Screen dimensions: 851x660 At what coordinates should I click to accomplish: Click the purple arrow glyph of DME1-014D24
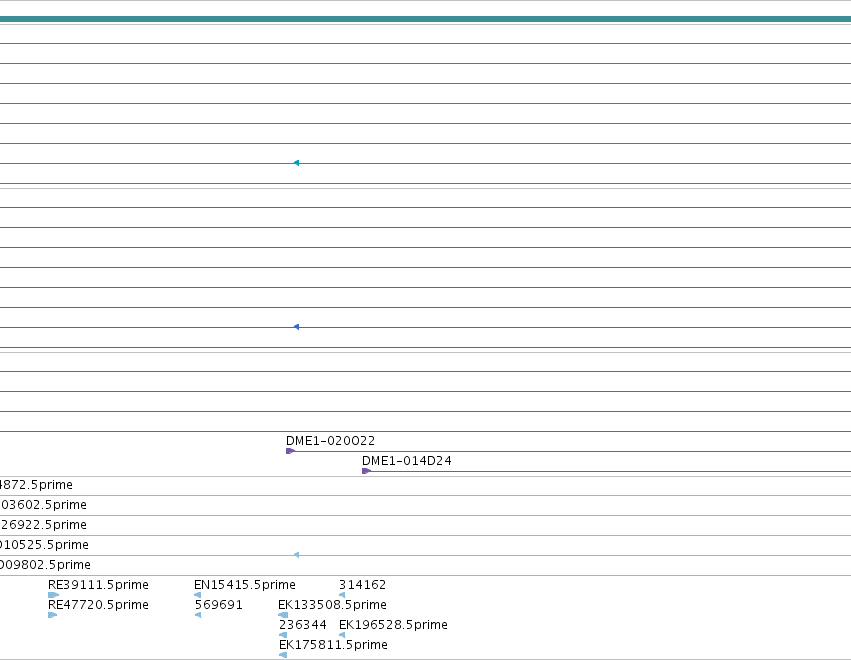(366, 471)
